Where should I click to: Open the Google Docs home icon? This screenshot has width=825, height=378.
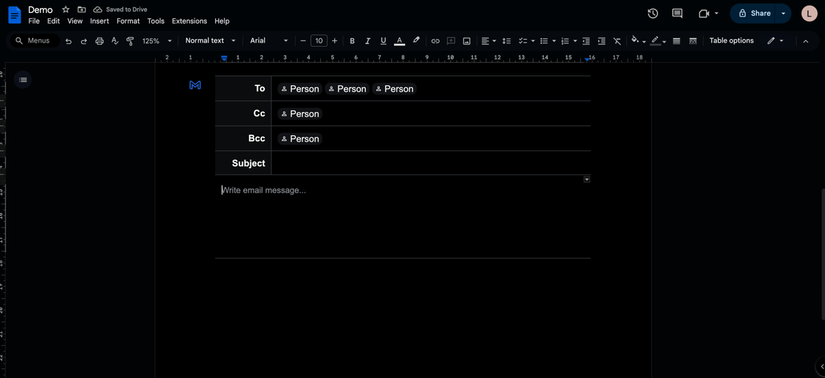[14, 15]
